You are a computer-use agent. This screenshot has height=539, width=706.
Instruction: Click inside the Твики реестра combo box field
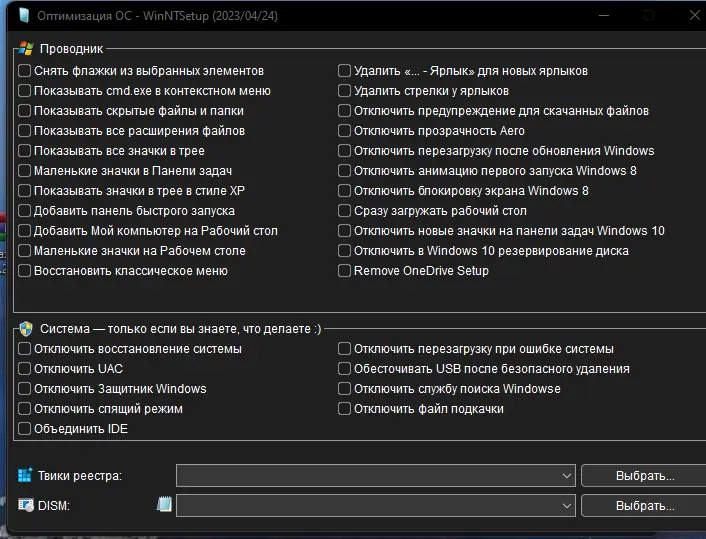tap(376, 476)
